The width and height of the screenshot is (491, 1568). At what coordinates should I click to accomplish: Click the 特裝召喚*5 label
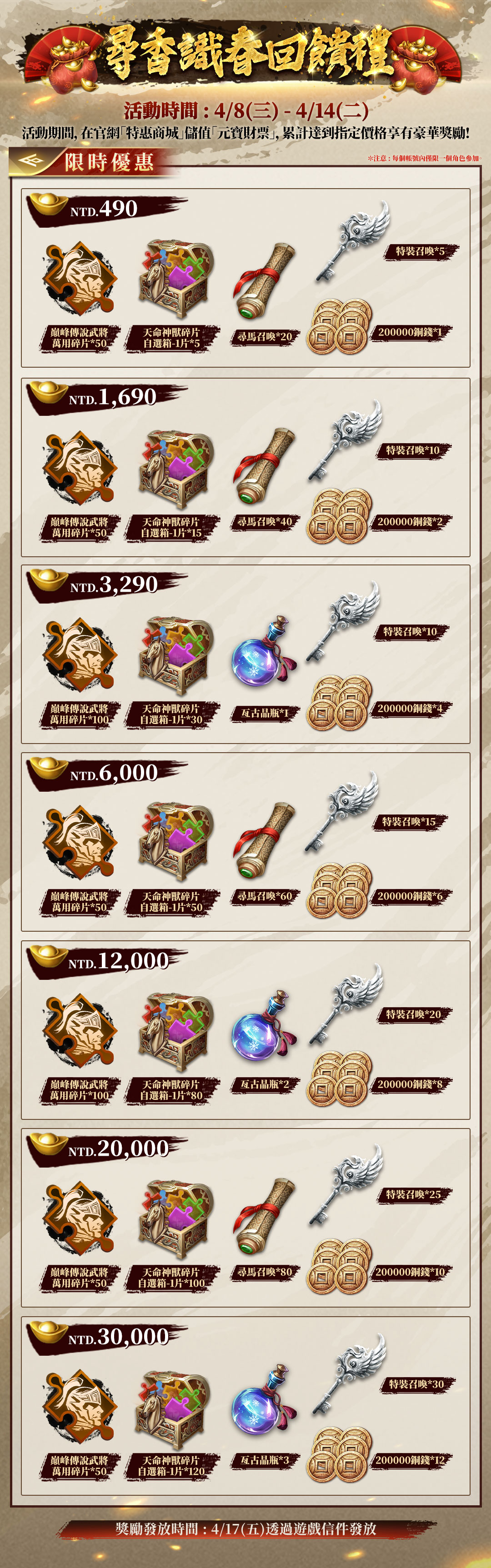[x=421, y=251]
